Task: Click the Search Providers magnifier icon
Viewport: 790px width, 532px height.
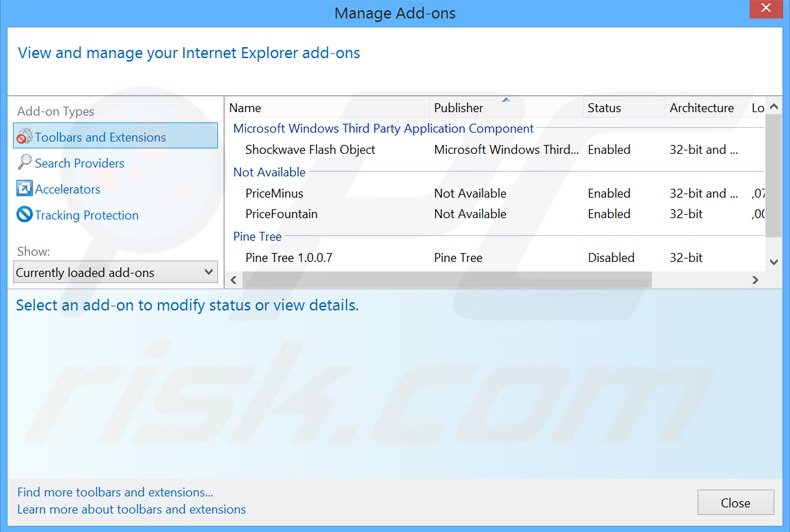Action: click(25, 162)
